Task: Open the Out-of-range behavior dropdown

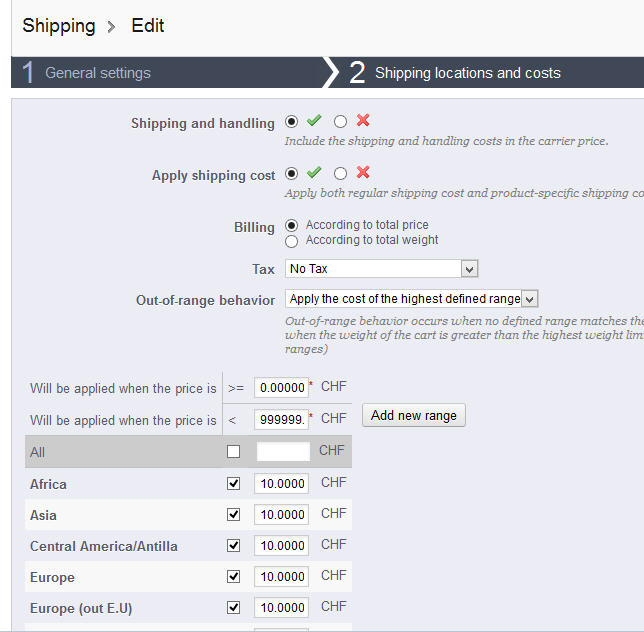Action: [x=412, y=299]
